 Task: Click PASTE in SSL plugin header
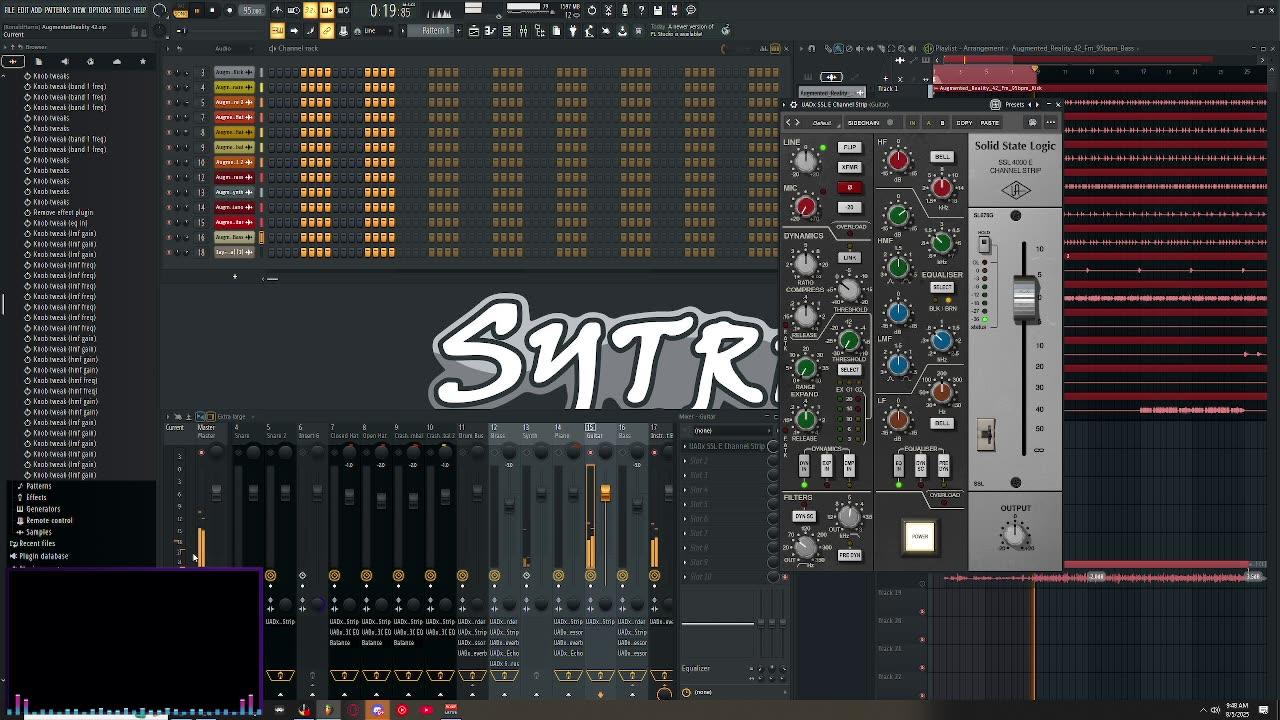(x=989, y=123)
